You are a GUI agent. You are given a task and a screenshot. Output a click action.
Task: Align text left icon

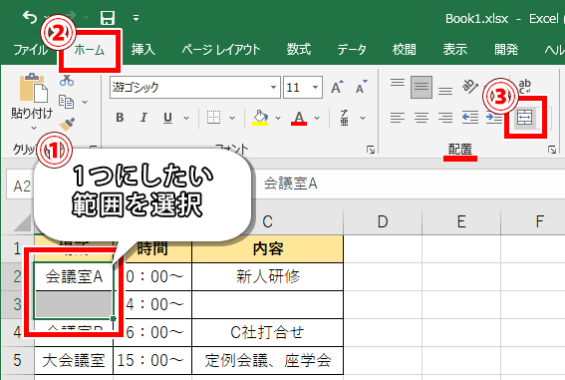pos(397,118)
